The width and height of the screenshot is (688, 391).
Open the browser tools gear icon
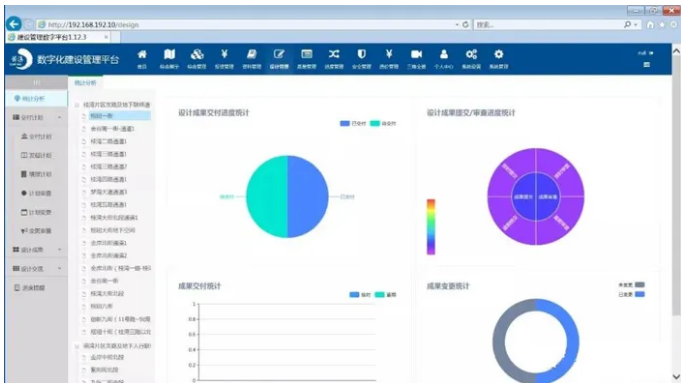click(674, 25)
